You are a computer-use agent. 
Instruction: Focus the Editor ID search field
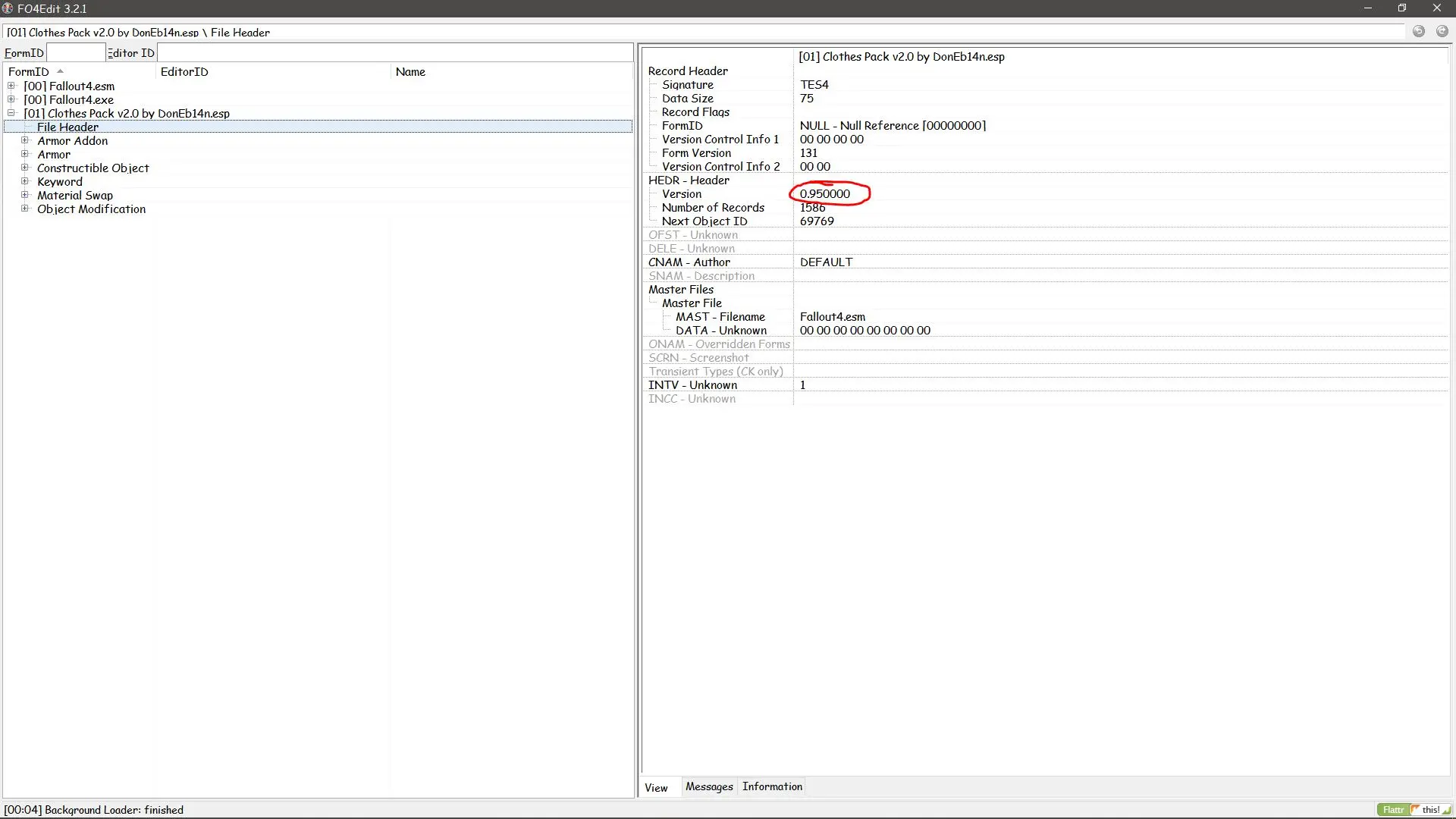coord(394,52)
